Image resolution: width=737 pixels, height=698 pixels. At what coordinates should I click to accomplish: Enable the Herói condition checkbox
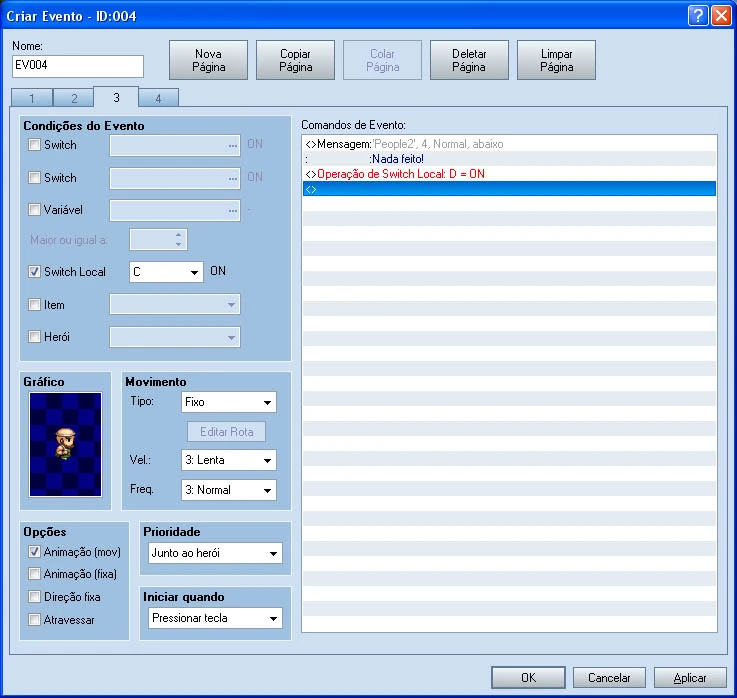pyautogui.click(x=34, y=337)
